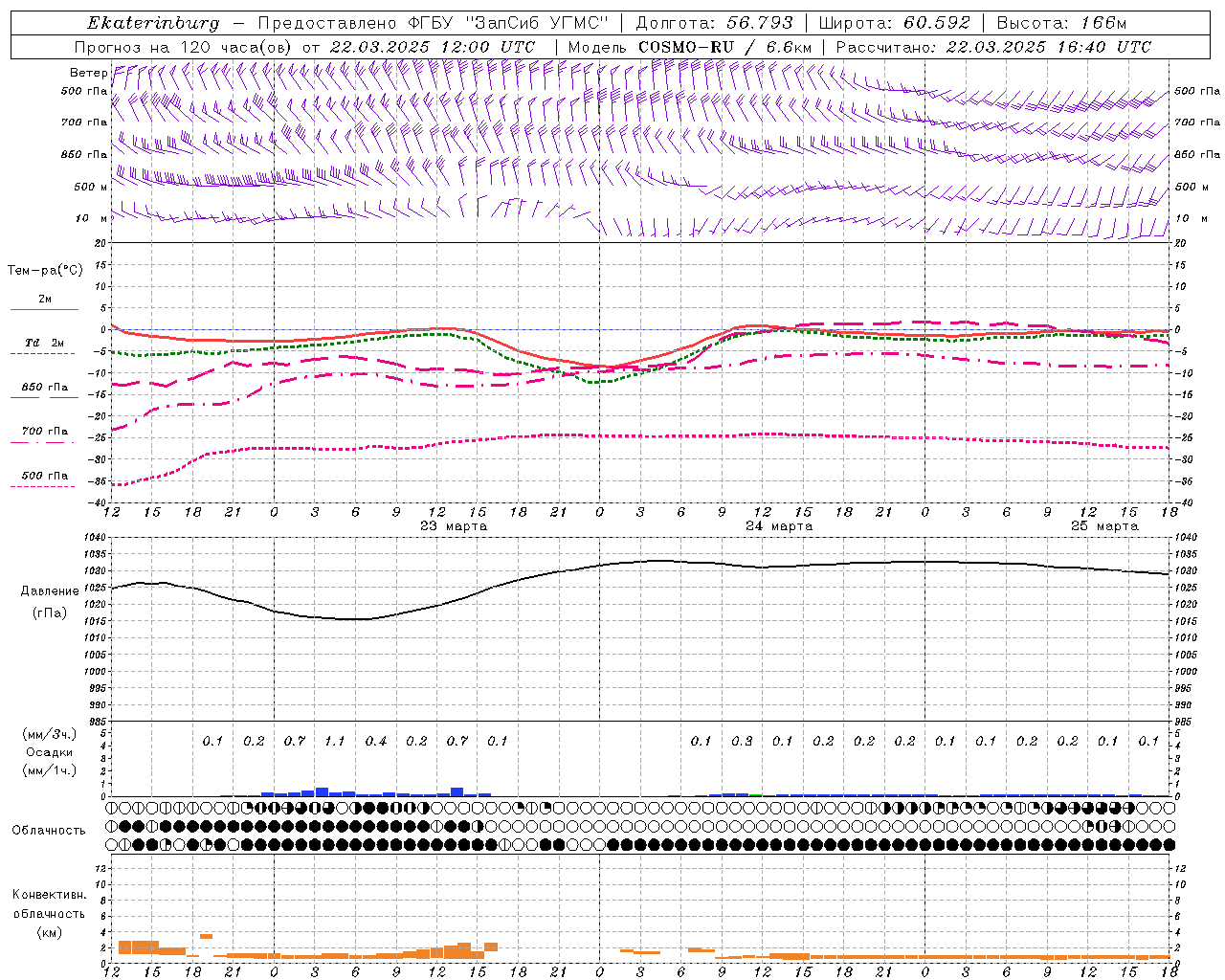Click the Ekaterinburg station title
1225x980 pixels.
coord(153,23)
